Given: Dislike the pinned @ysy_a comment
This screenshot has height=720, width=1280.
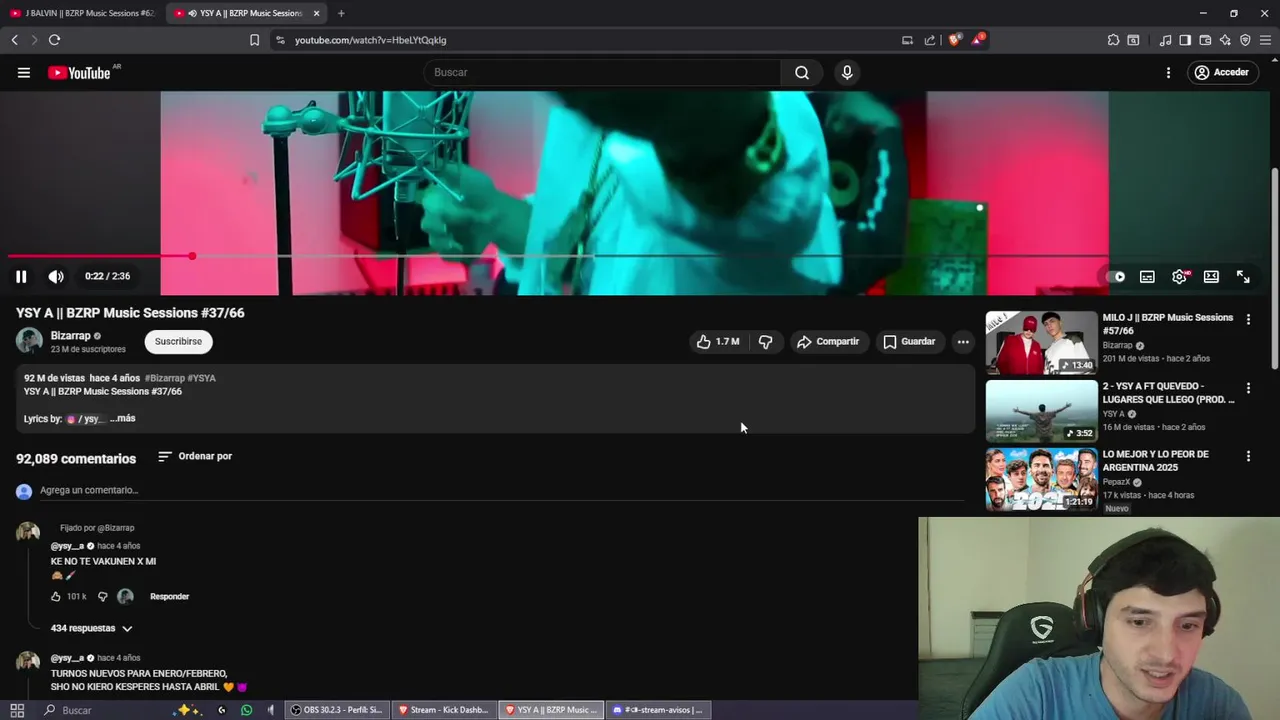Looking at the screenshot, I should pyautogui.click(x=102, y=596).
